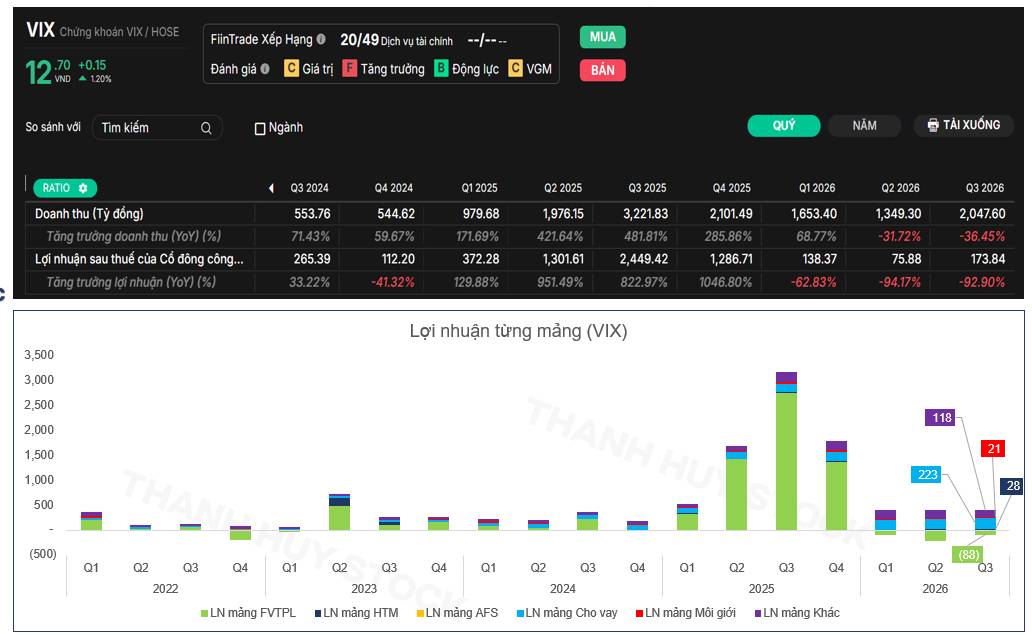Click the info icon beside Đánh giá
This screenshot has height=635, width=1032.
click(265, 68)
